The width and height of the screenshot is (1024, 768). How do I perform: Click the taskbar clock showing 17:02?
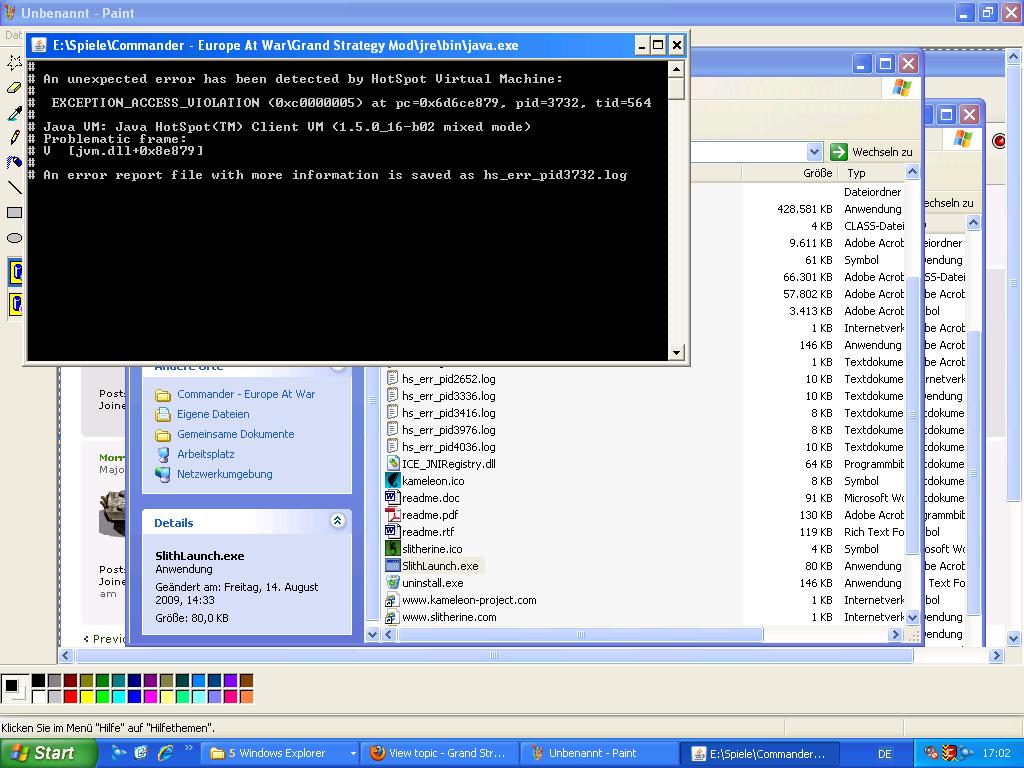pos(996,754)
